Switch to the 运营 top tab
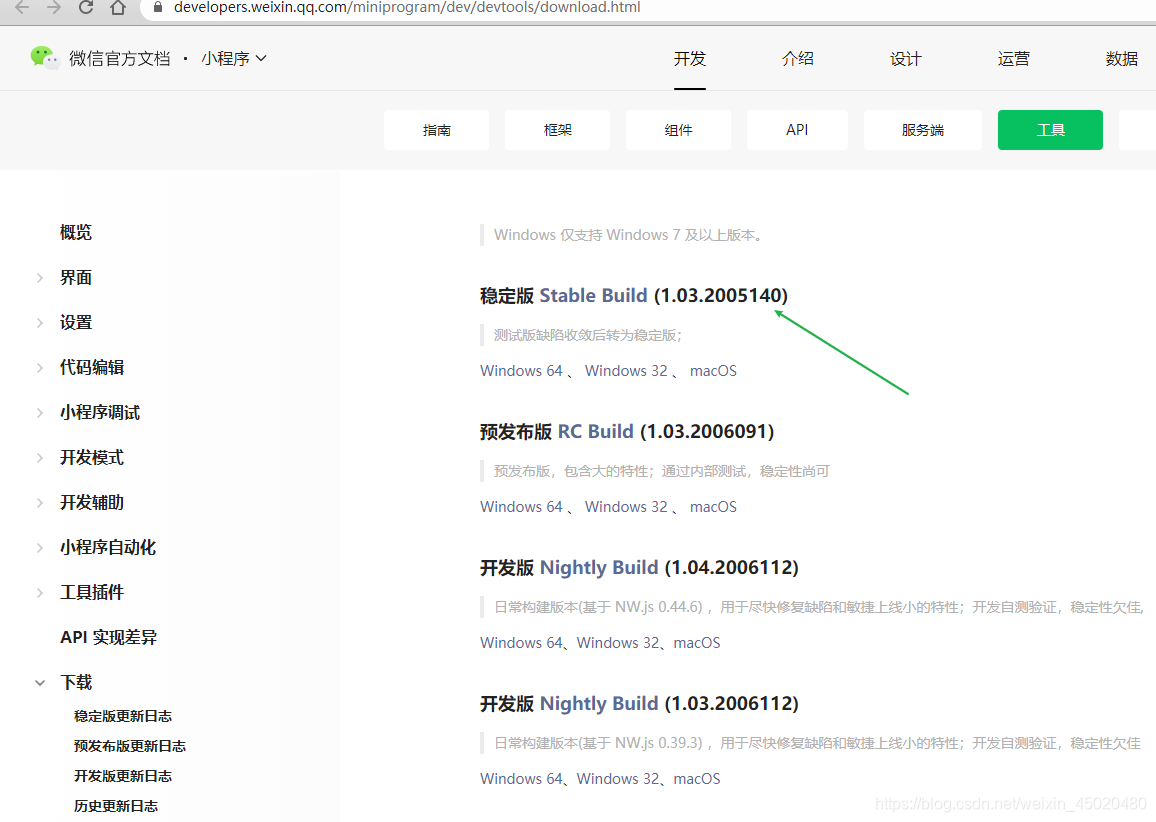Image resolution: width=1156 pixels, height=822 pixels. click(1014, 59)
